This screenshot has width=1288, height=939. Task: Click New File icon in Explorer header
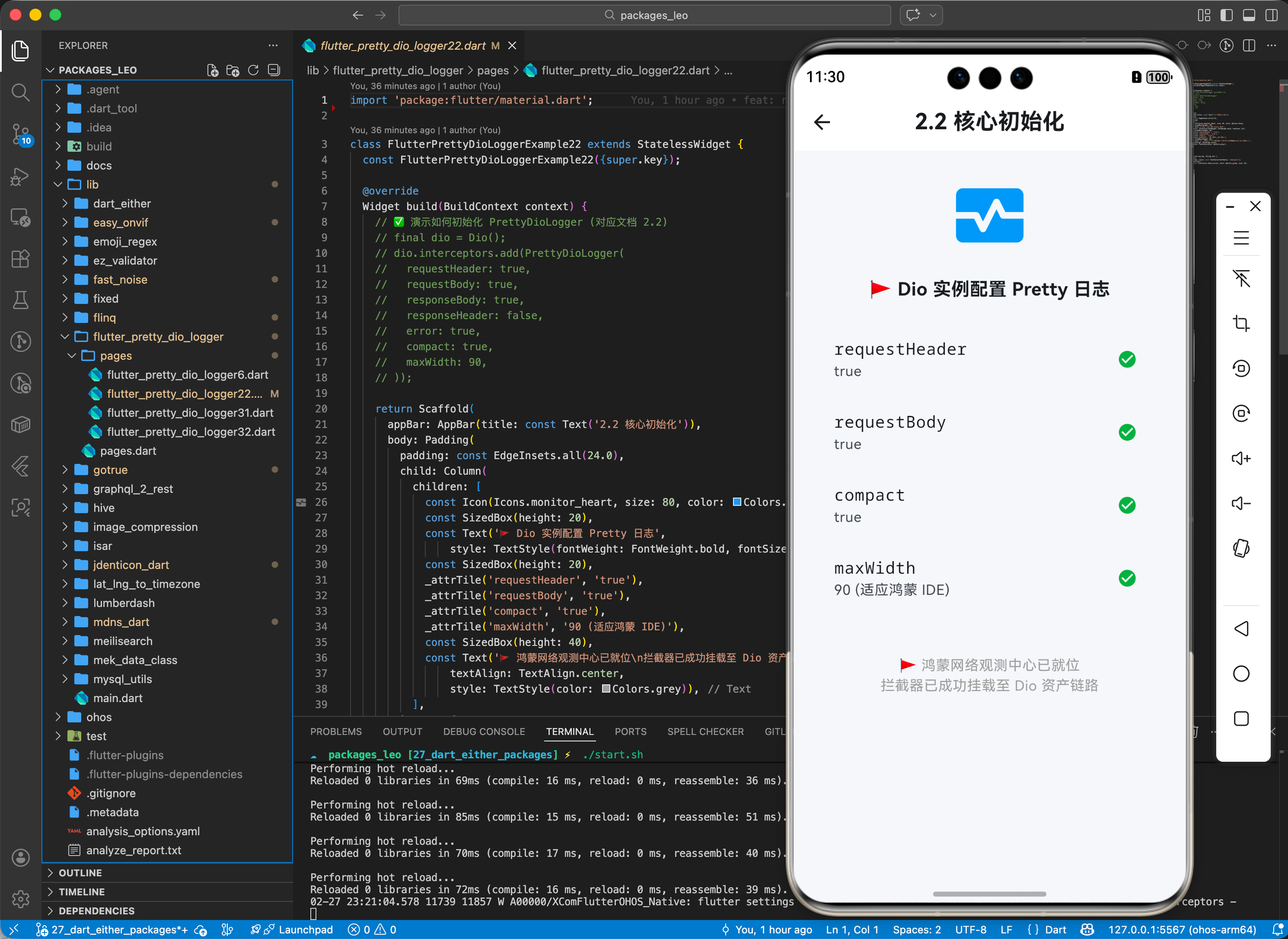(213, 70)
